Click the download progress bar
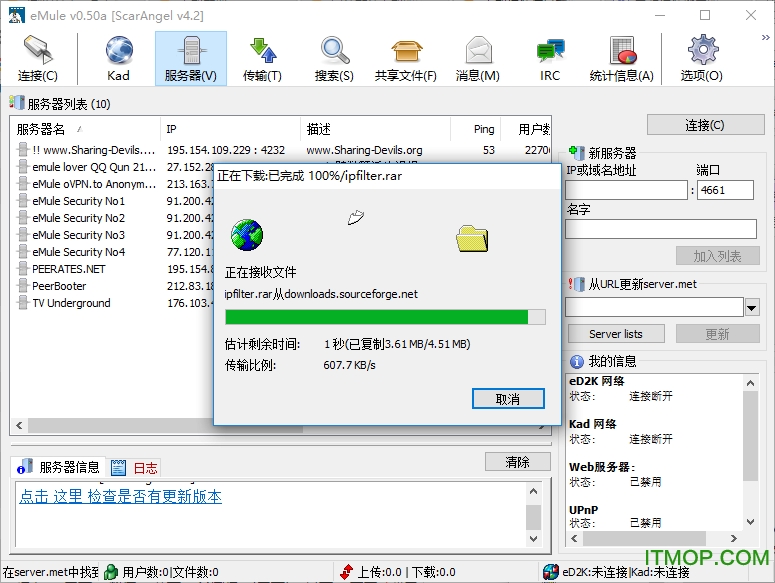Screen dimensions: 775x583 click(386, 317)
